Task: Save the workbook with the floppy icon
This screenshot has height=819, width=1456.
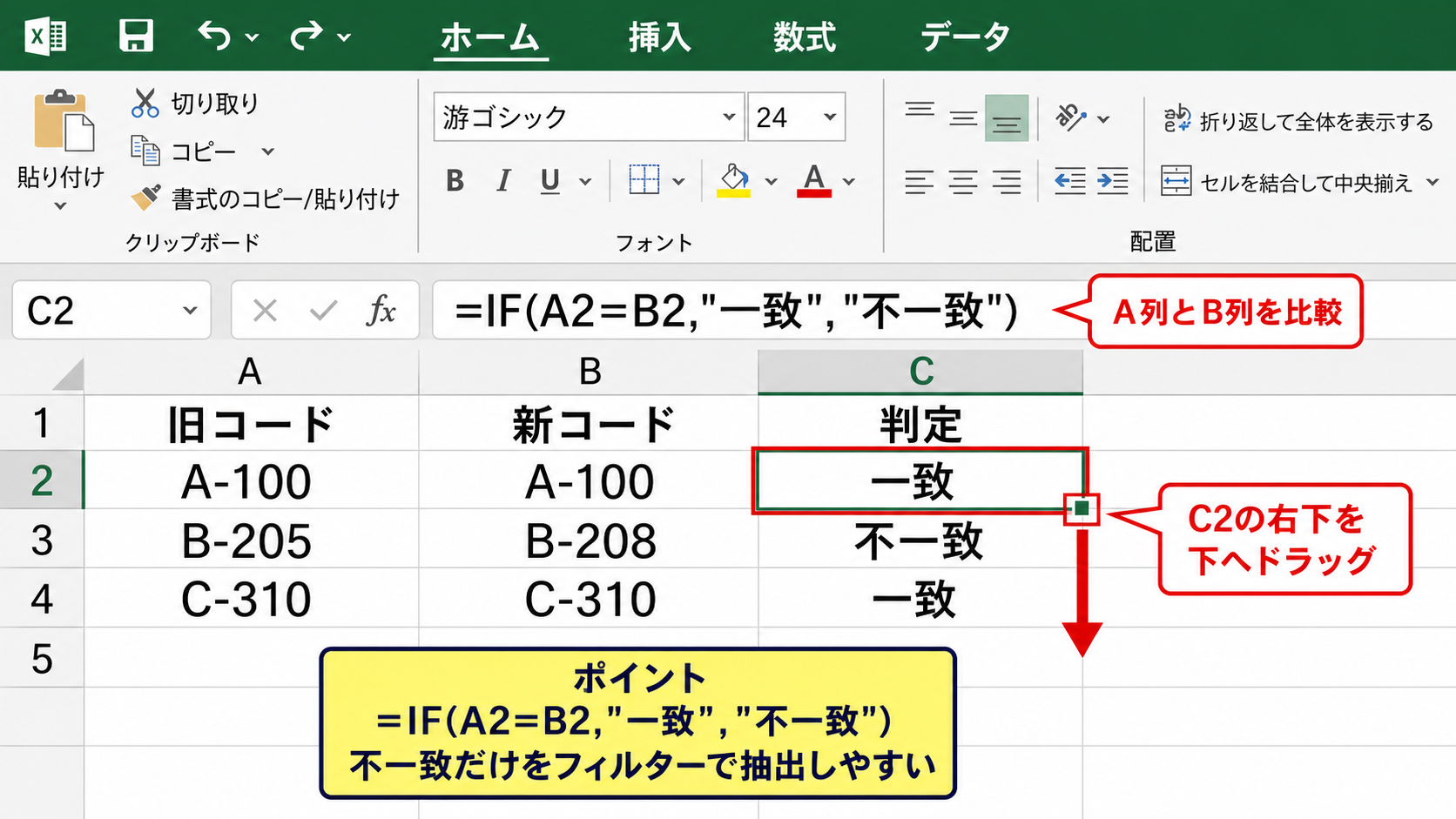Action: point(136,36)
